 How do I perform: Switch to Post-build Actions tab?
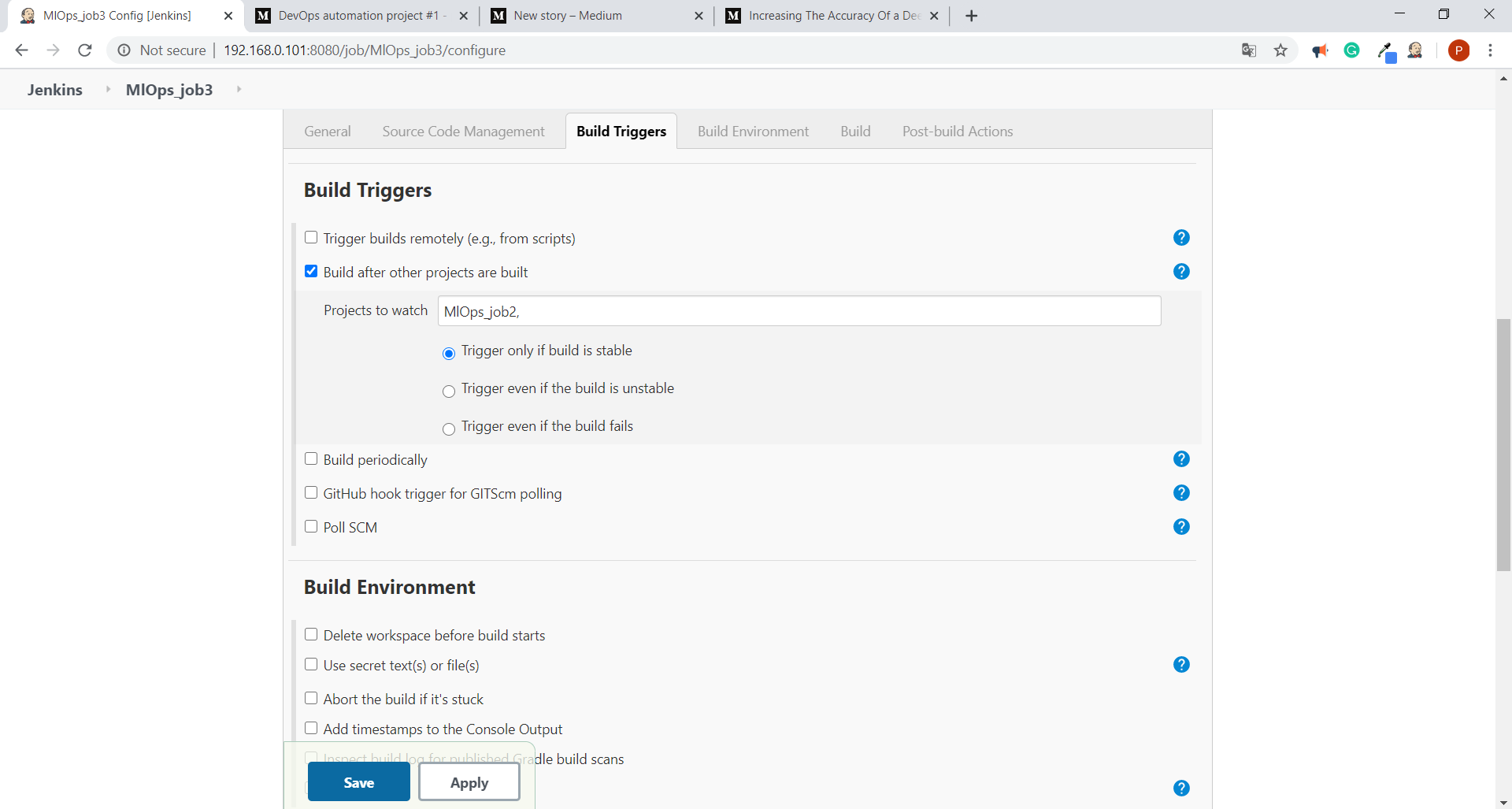tap(958, 132)
